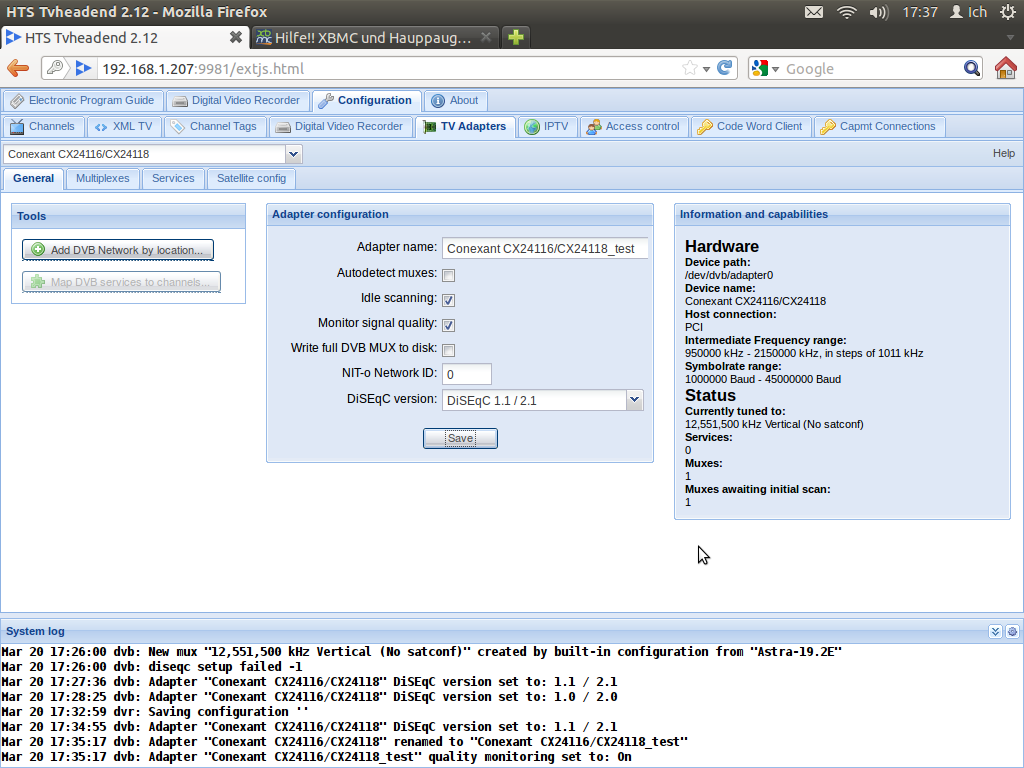Open the mail indicator in the system tray

tap(814, 12)
